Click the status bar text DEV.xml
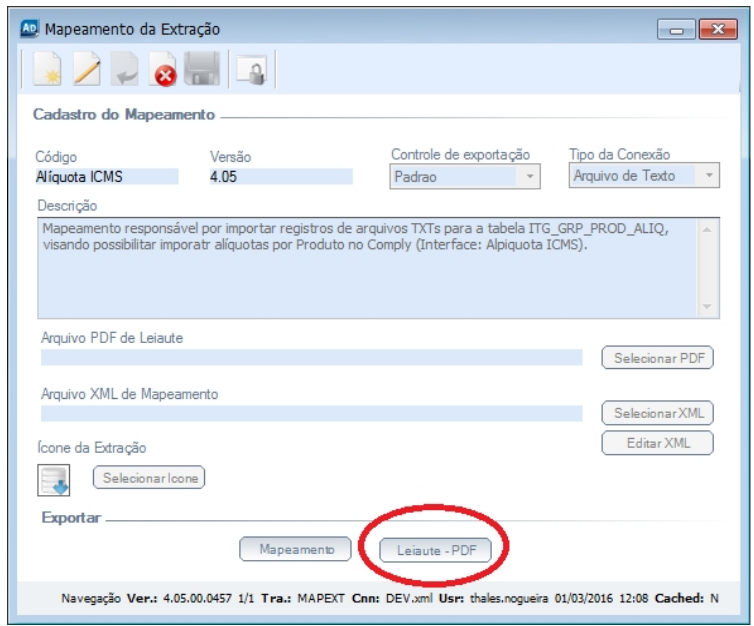 (409, 599)
